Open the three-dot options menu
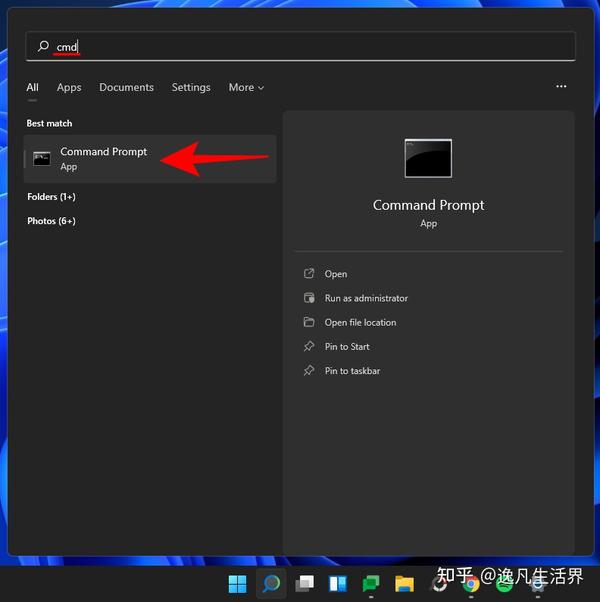The image size is (600, 602). [x=561, y=86]
